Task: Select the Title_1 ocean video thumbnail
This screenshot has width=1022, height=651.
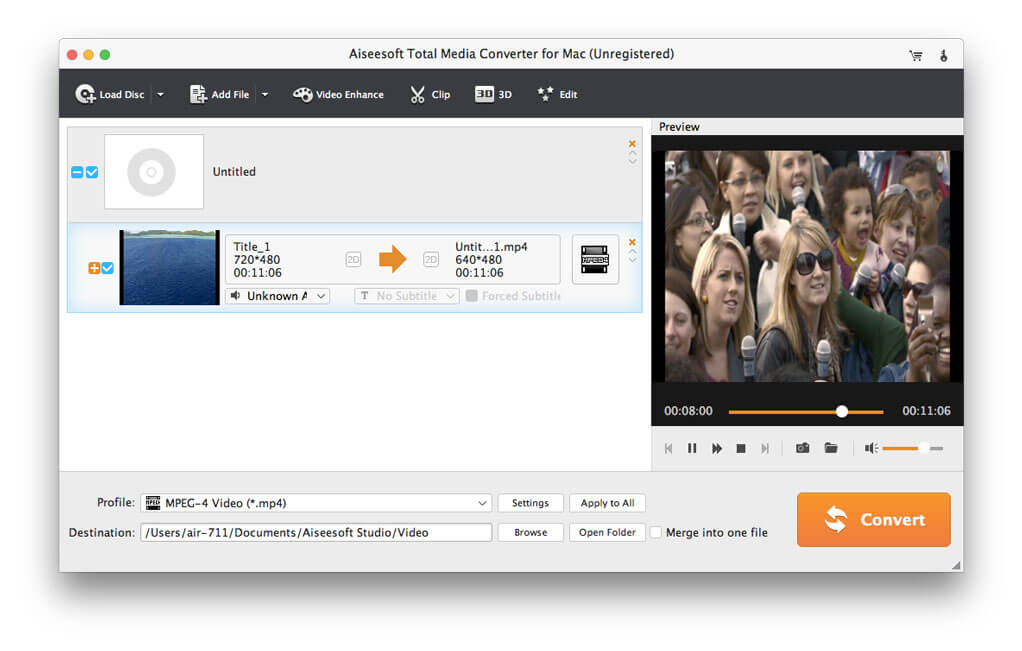Action: (169, 267)
